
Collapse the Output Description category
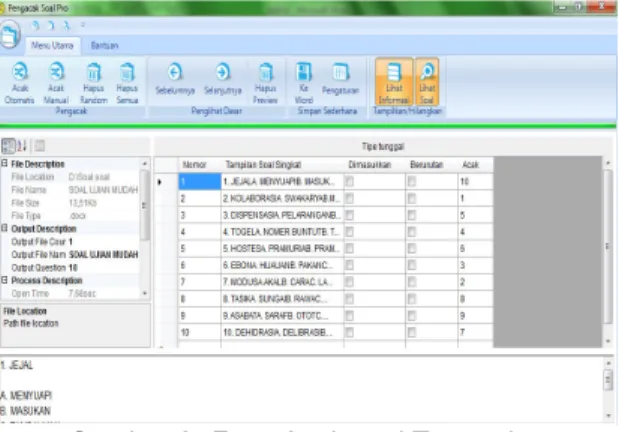tap(4, 228)
